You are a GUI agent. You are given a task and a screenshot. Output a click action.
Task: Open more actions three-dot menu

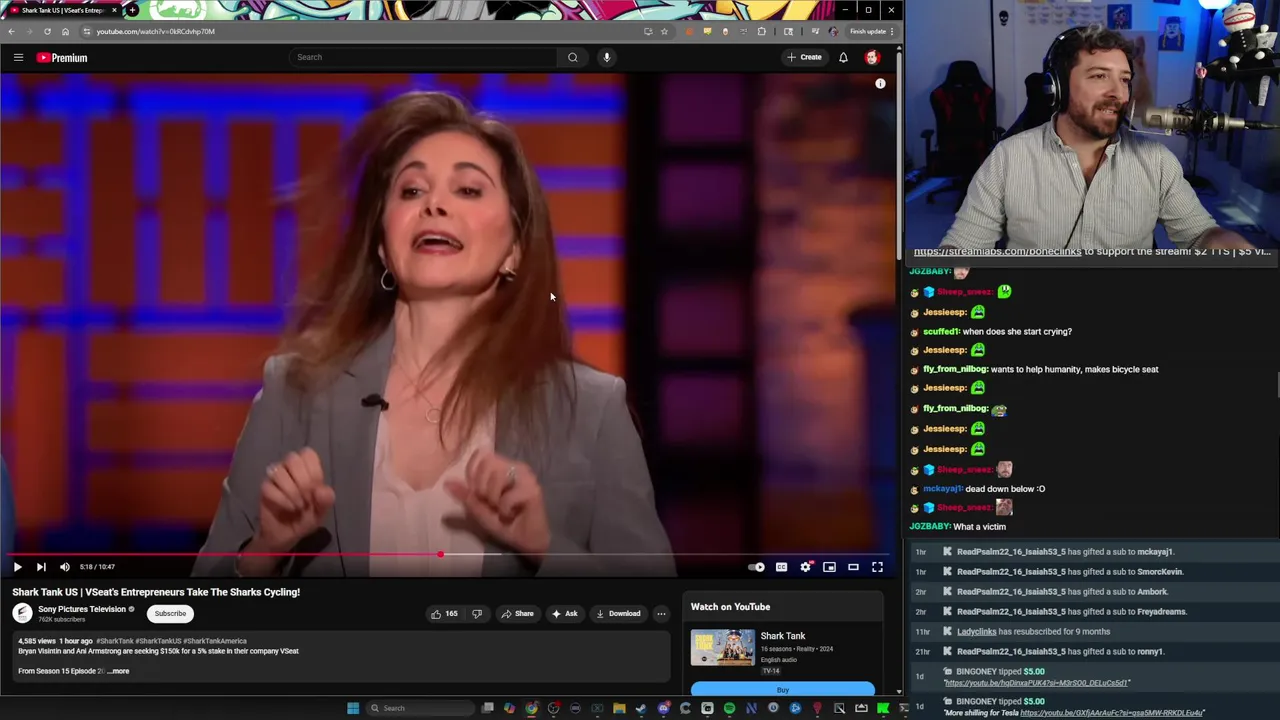coord(661,614)
